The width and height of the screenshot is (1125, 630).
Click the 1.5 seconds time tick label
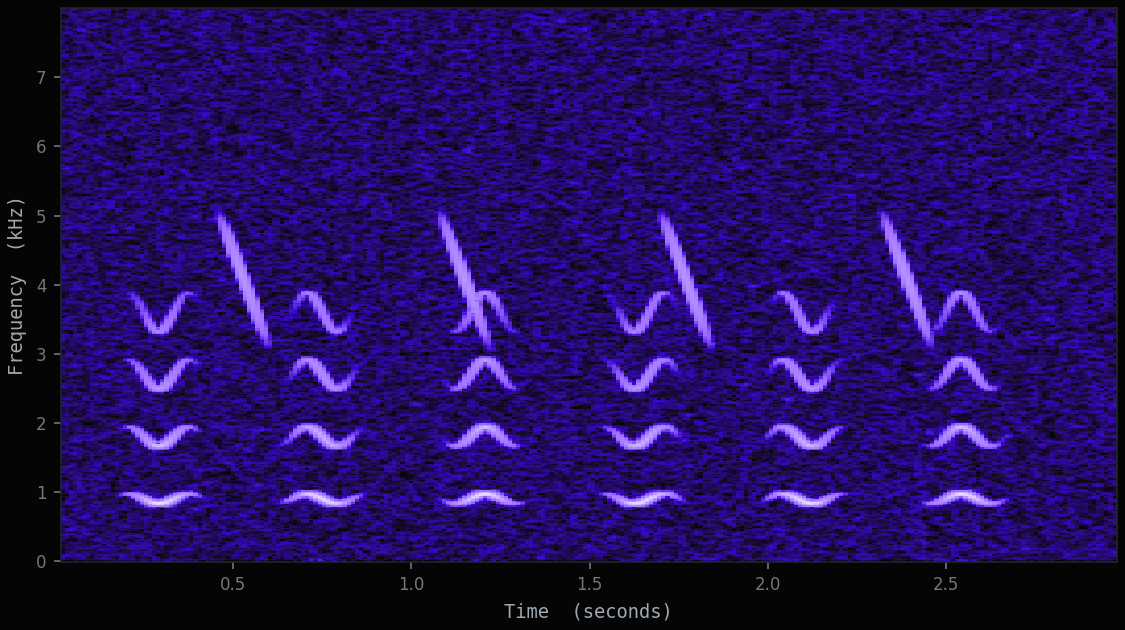(x=589, y=583)
